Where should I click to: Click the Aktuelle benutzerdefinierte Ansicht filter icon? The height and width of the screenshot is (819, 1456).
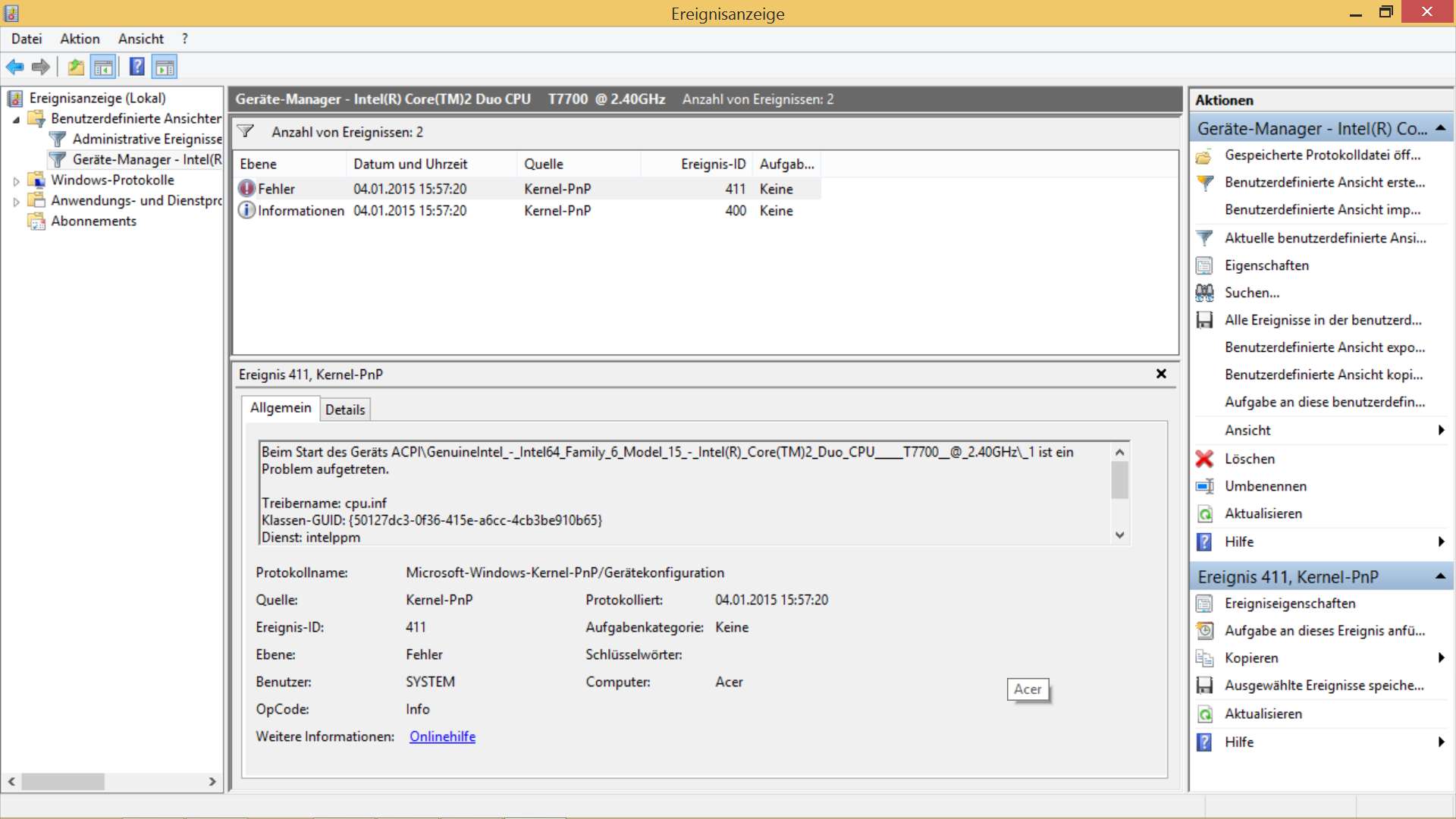(x=1204, y=238)
